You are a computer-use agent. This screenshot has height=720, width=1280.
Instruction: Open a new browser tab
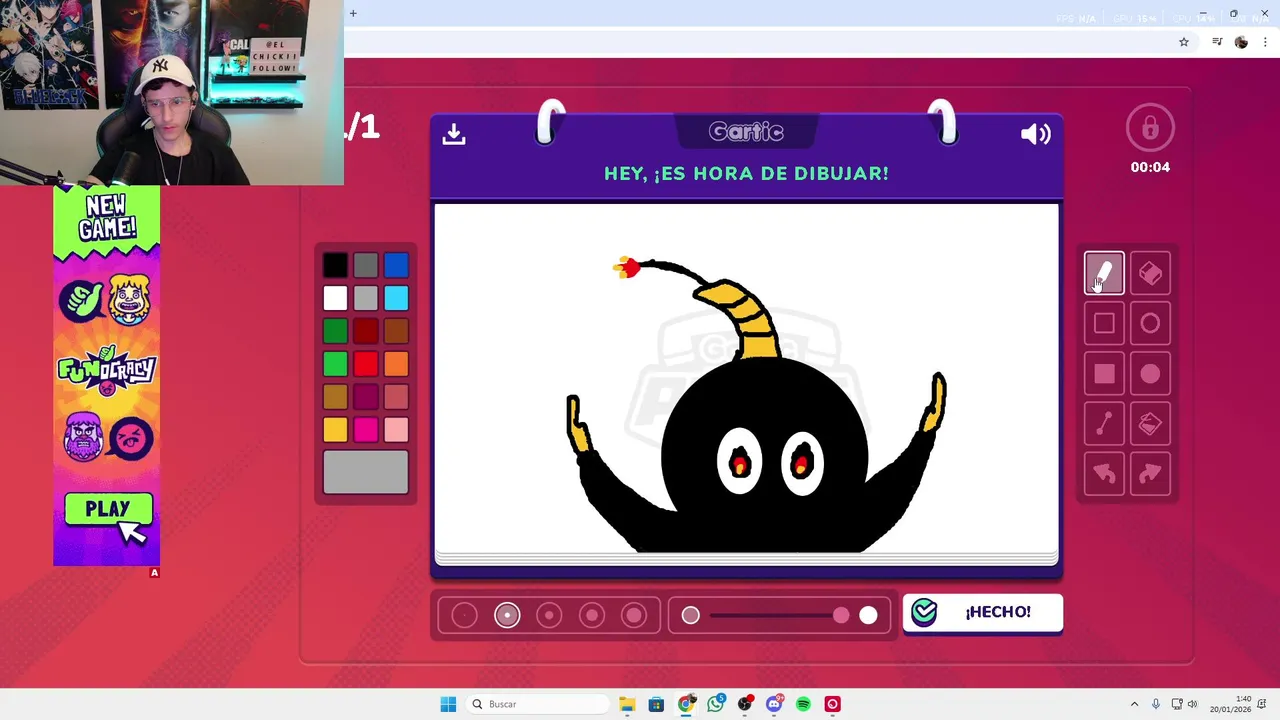[353, 13]
